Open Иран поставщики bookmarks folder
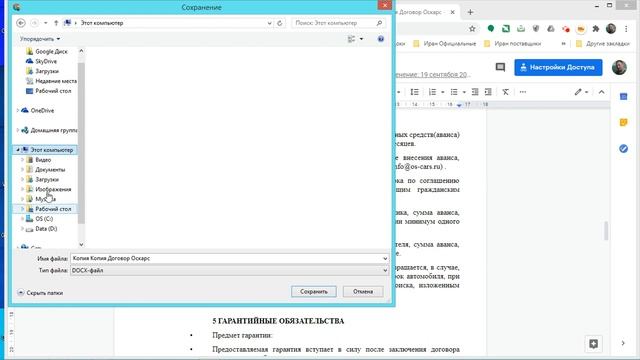Viewport: 640px width, 360px height. [512, 44]
